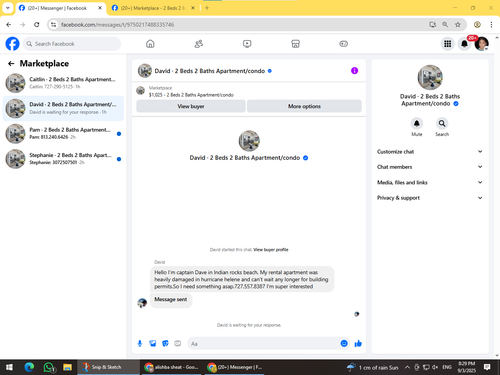Screen dimensions: 500x375
Task: Open site information icon in address bar
Action: pyautogui.click(x=54, y=24)
